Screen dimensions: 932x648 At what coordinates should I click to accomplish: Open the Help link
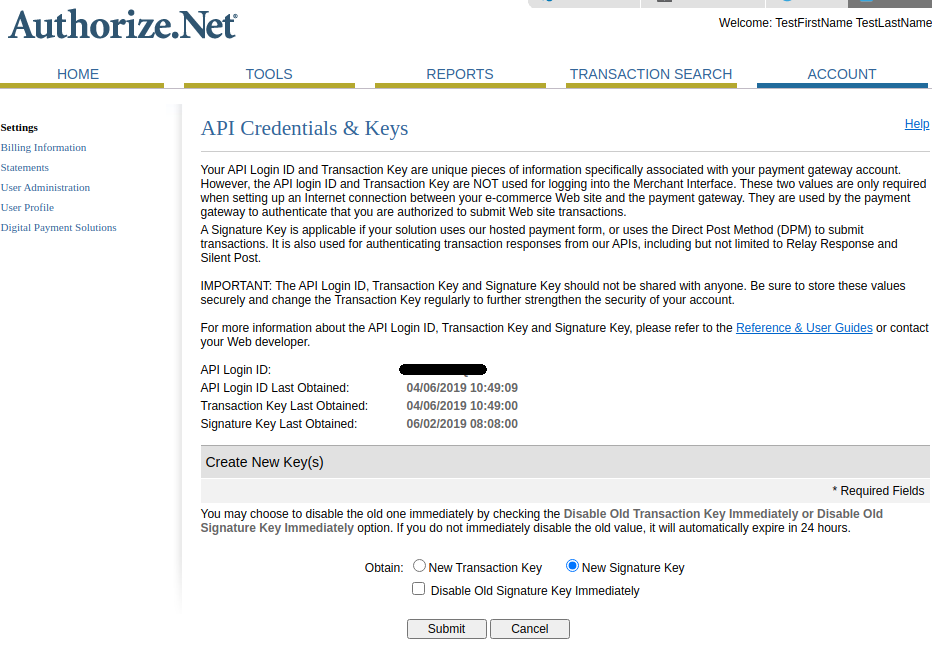click(917, 124)
